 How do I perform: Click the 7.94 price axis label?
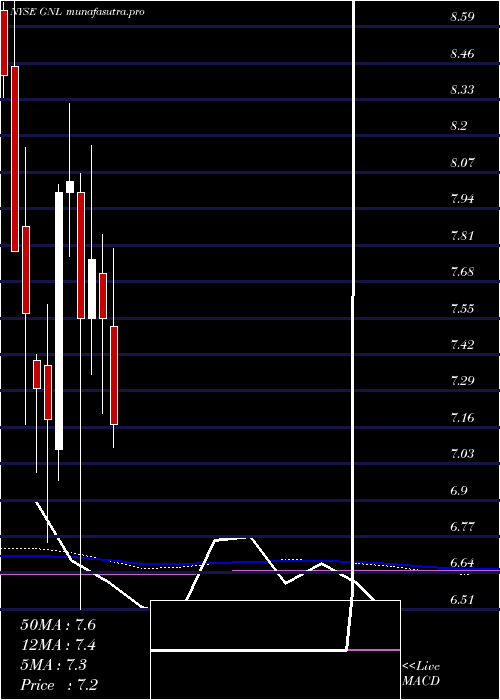coord(462,198)
